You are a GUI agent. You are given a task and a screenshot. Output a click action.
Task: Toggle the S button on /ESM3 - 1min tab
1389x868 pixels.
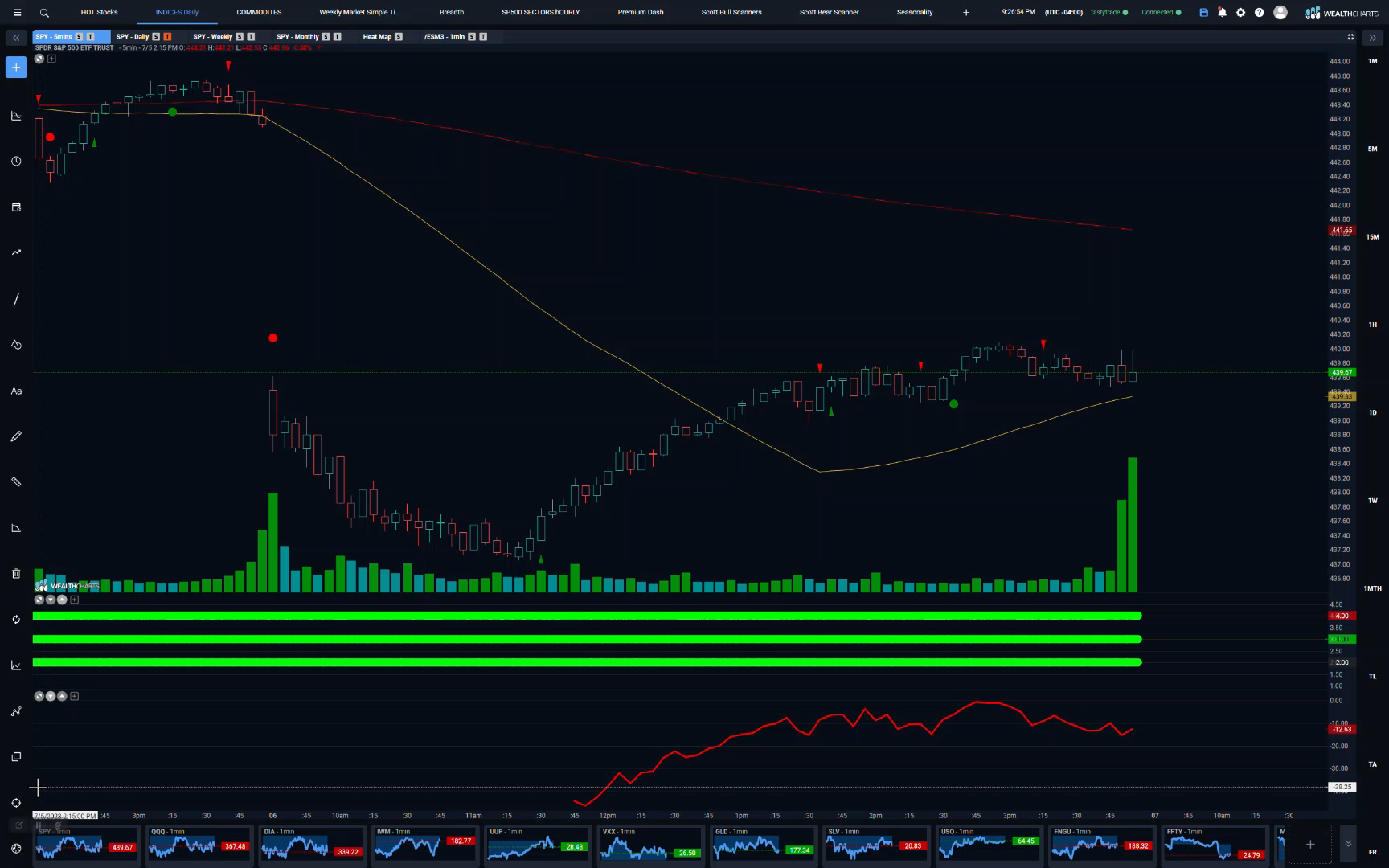(x=472, y=37)
